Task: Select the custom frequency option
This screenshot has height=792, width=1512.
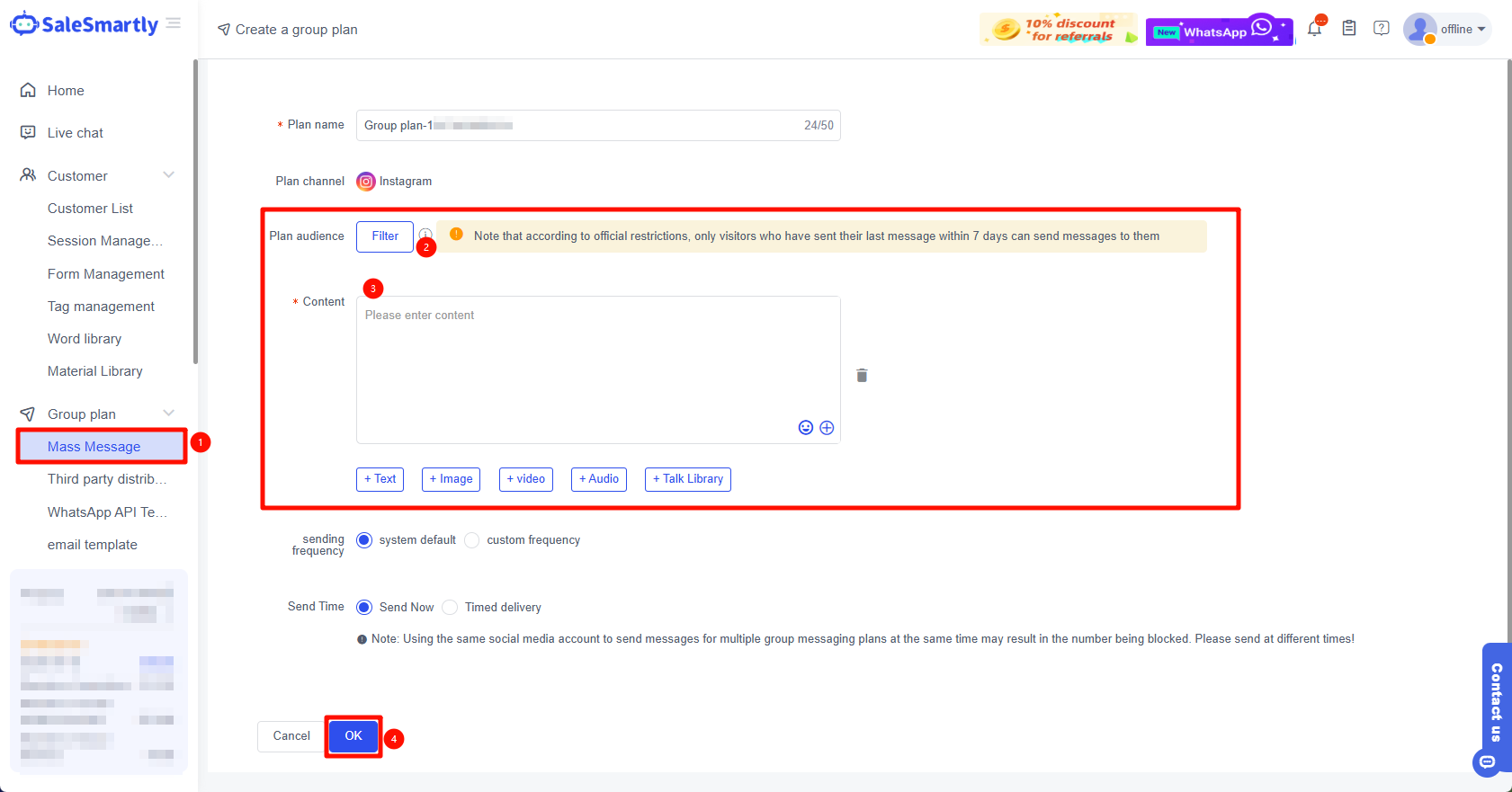Action: tap(472, 540)
